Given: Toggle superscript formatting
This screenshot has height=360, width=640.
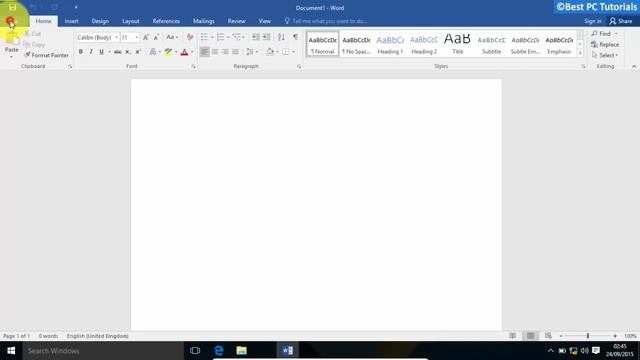Looking at the screenshot, I should (x=138, y=52).
